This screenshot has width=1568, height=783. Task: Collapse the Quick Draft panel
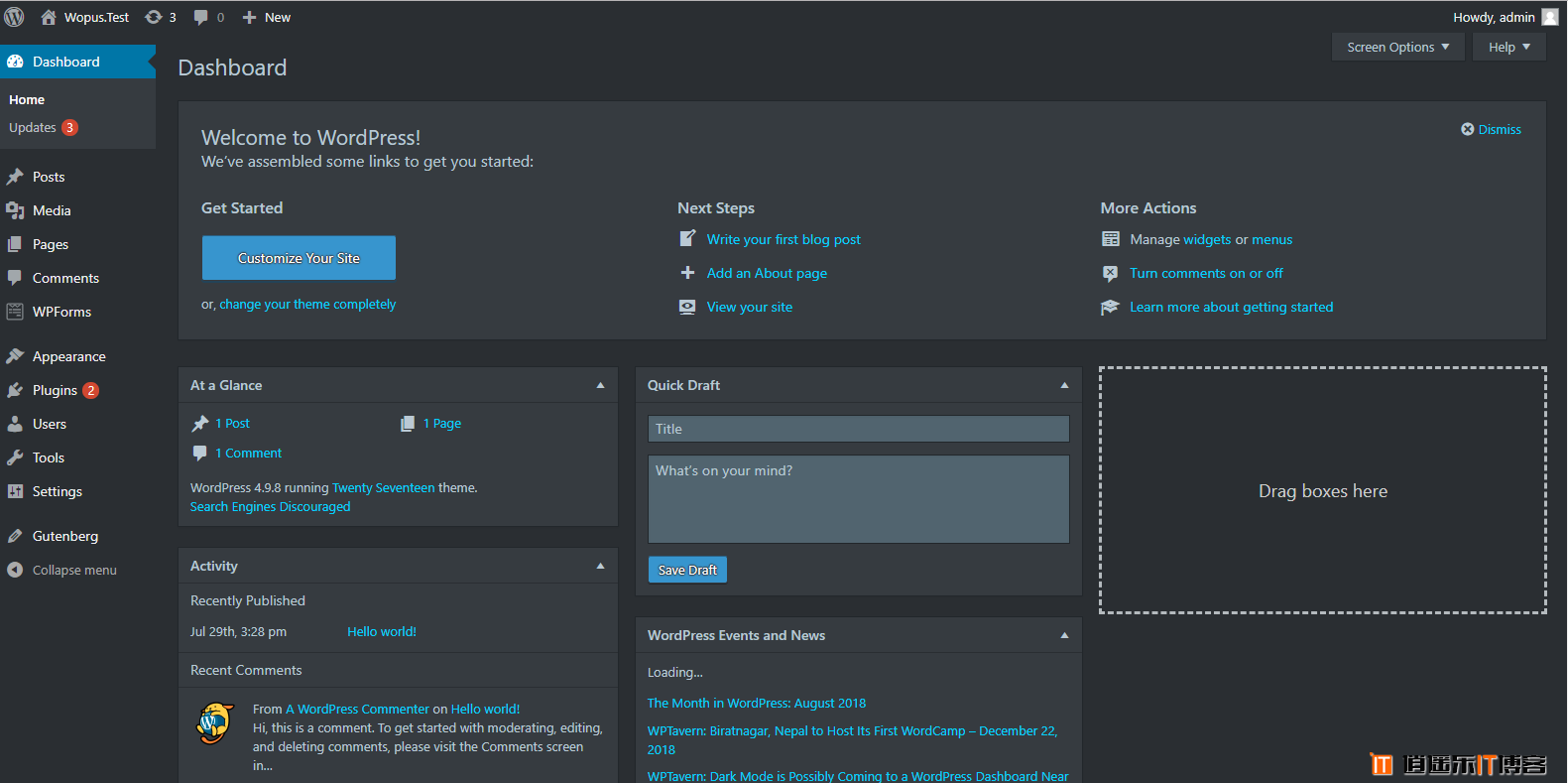1064,385
